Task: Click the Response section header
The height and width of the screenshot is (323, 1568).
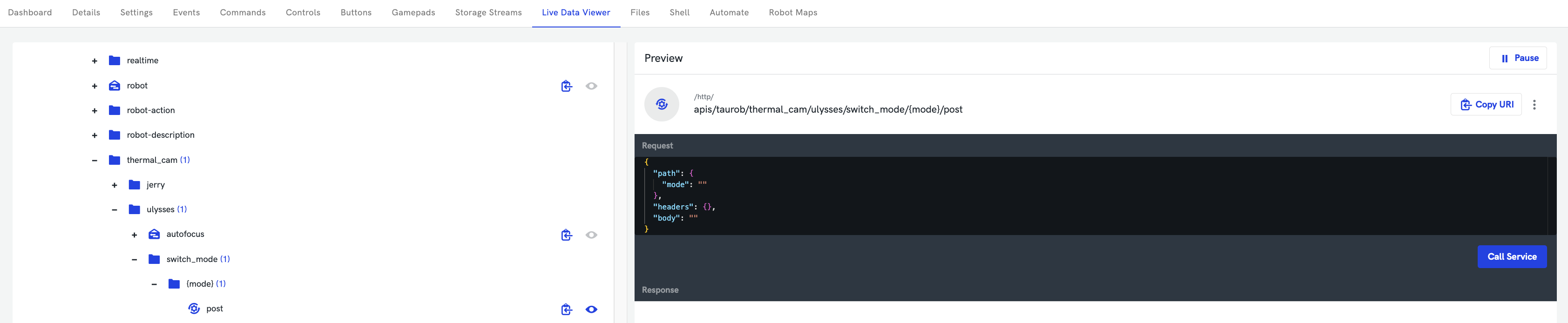Action: pyautogui.click(x=660, y=290)
